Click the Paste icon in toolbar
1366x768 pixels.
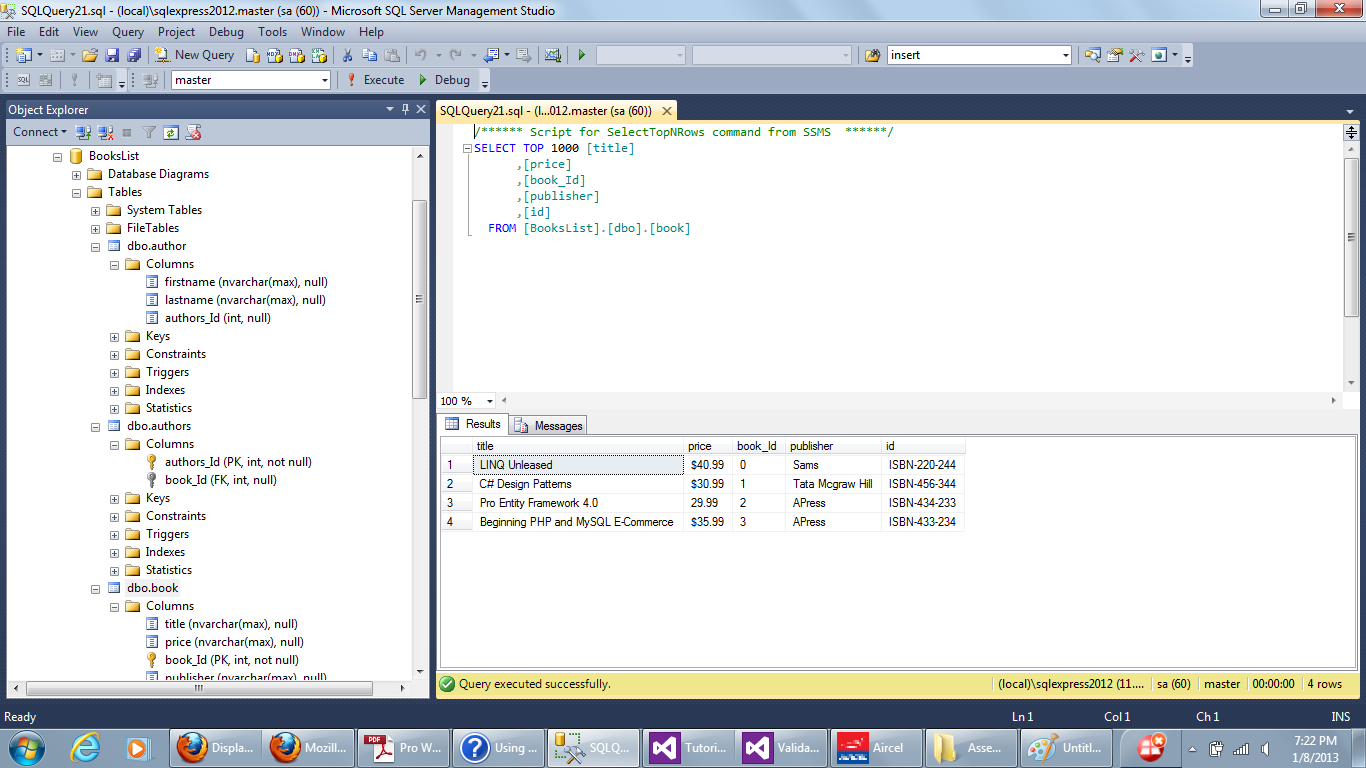[x=391, y=55]
